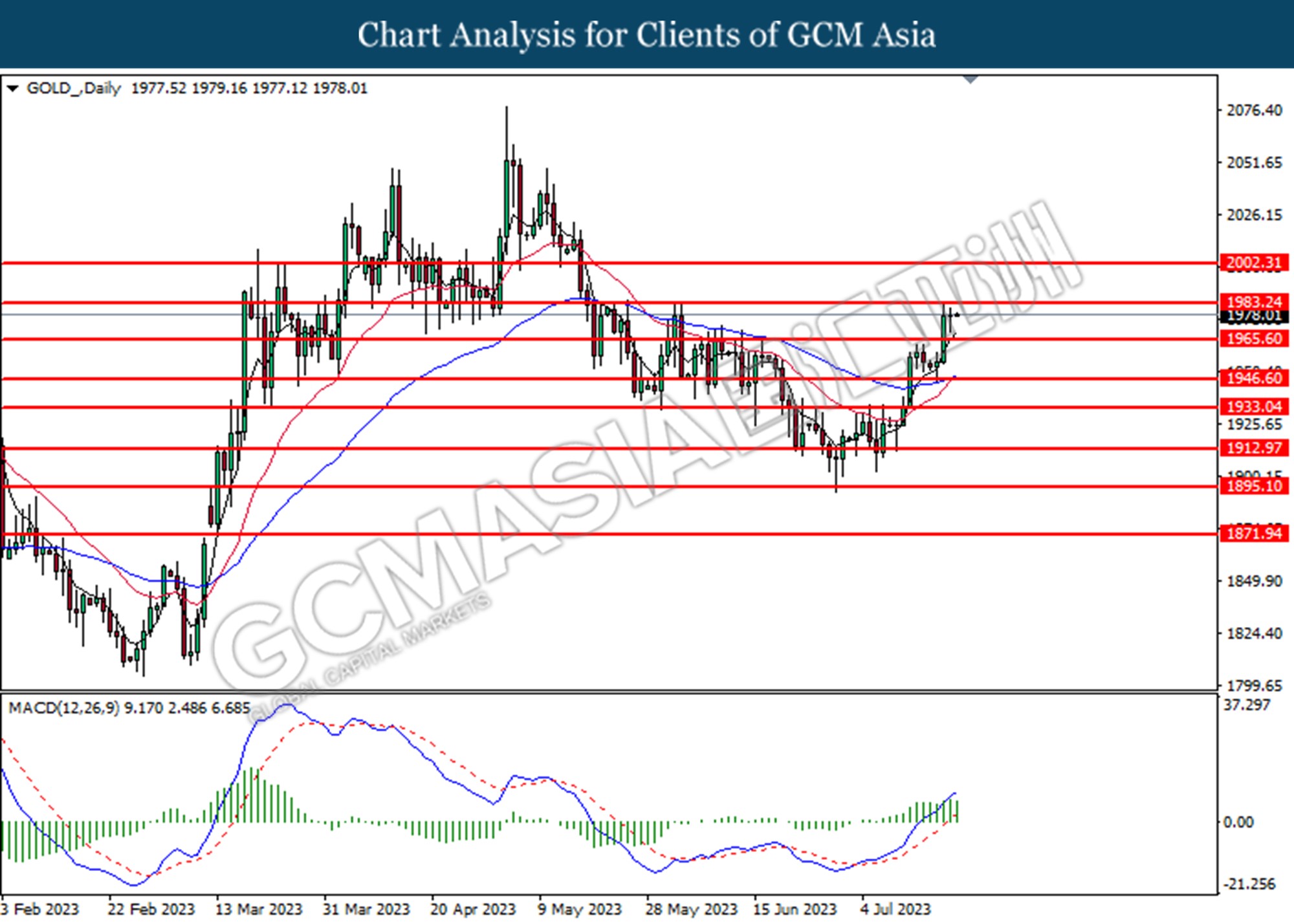Viewport: 1294px width, 924px height.
Task: Click the MACD 0.00 scale value
Action: pyautogui.click(x=1238, y=822)
